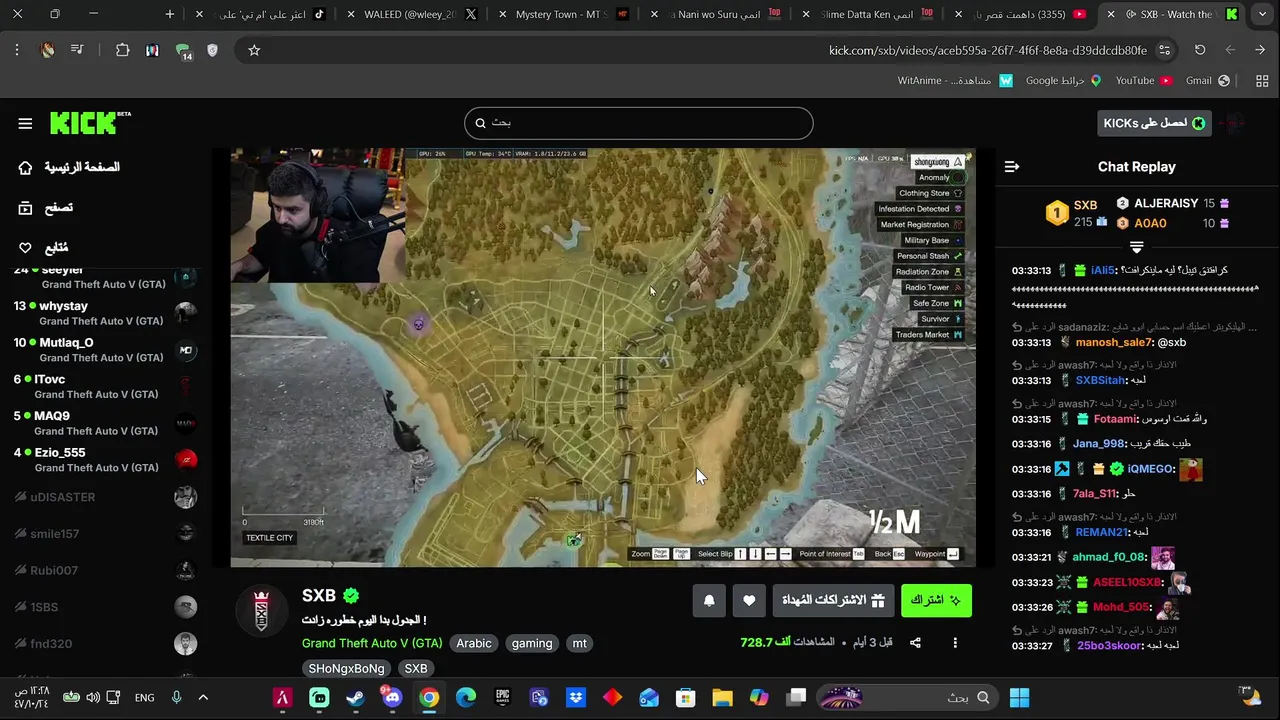Screen dimensions: 1280x720
Task: Open a new browser tab
Action: click(x=170, y=14)
